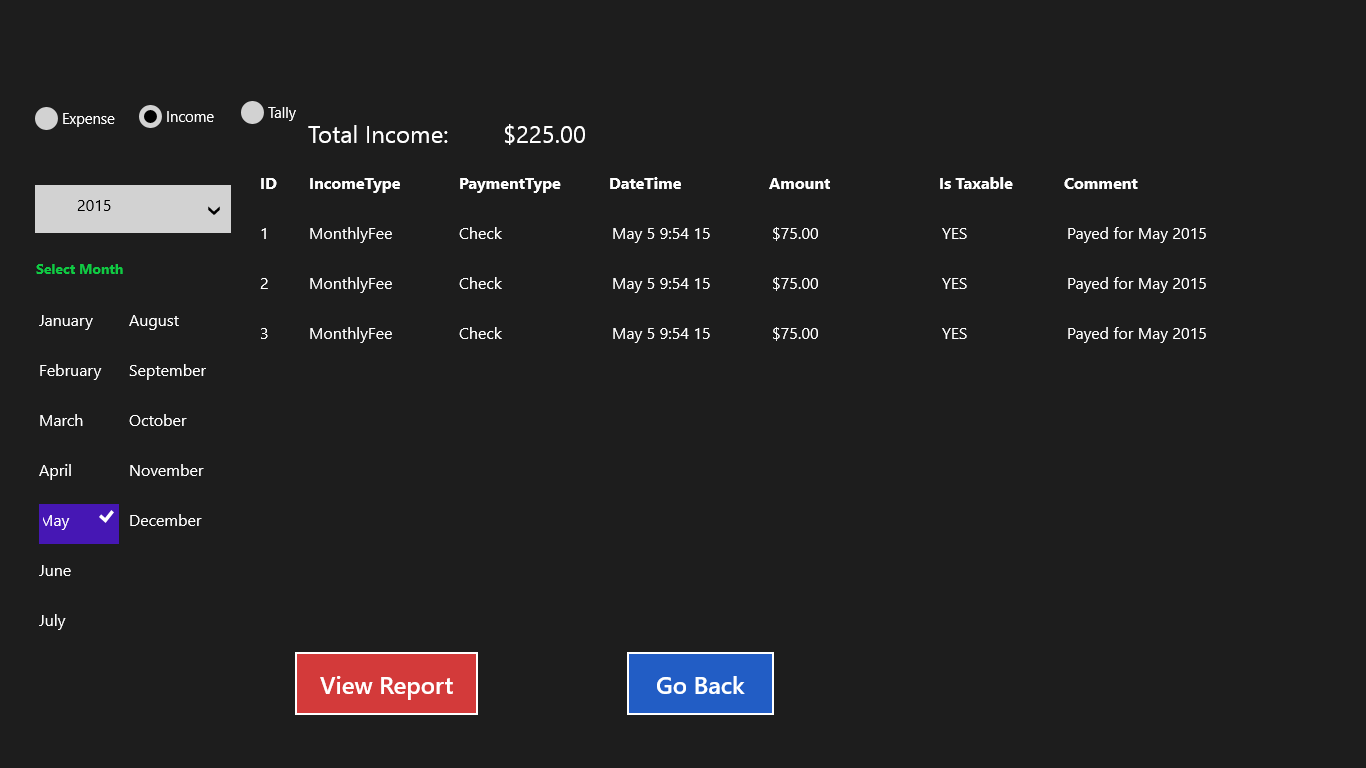Click the year dropdown chevron arrow
The image size is (1366, 768).
point(213,210)
